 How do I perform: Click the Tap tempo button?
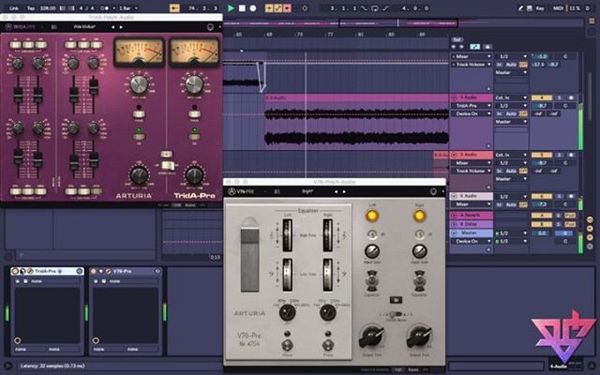31,8
